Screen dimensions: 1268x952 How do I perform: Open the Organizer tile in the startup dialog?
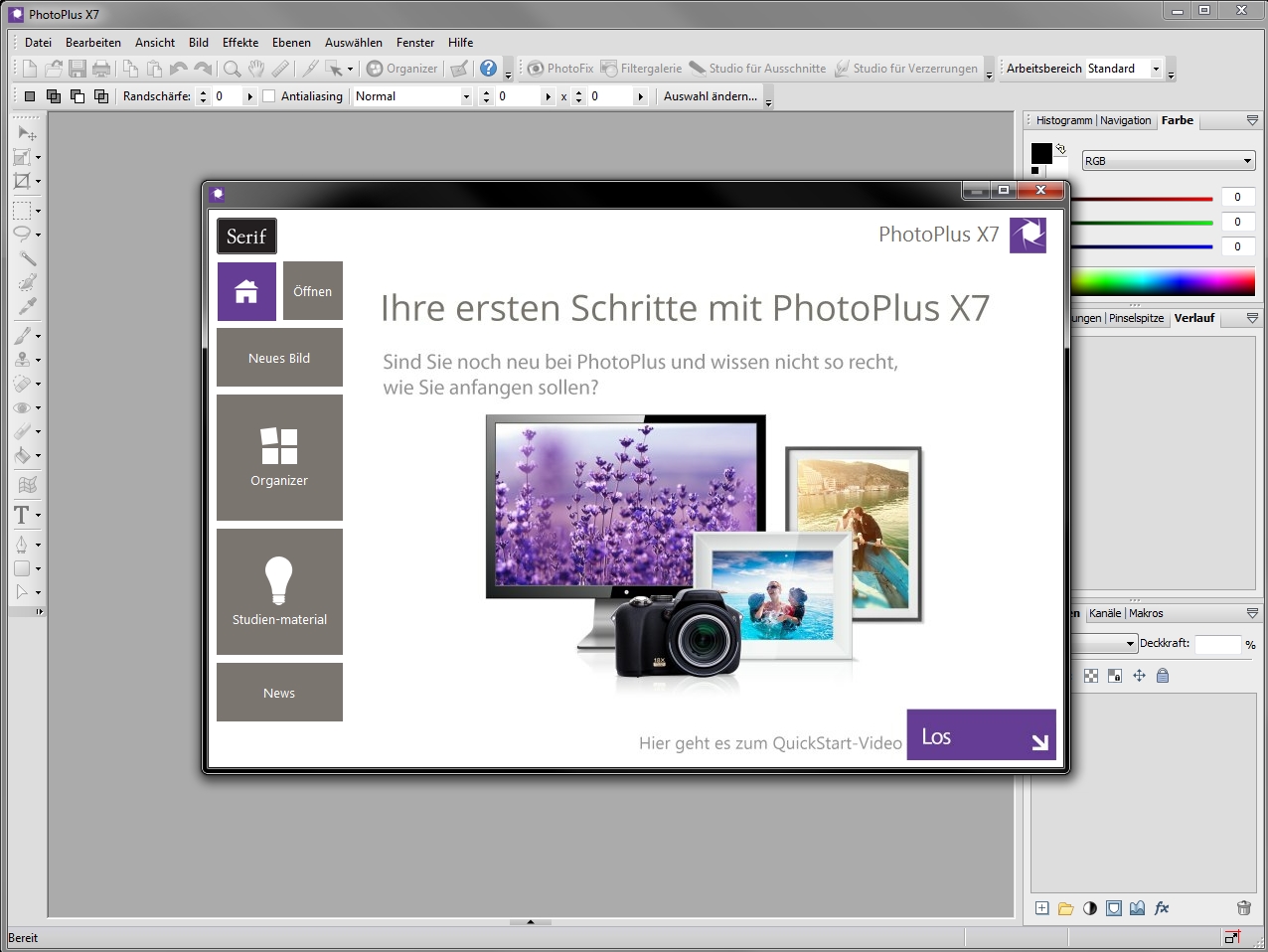pyautogui.click(x=279, y=457)
